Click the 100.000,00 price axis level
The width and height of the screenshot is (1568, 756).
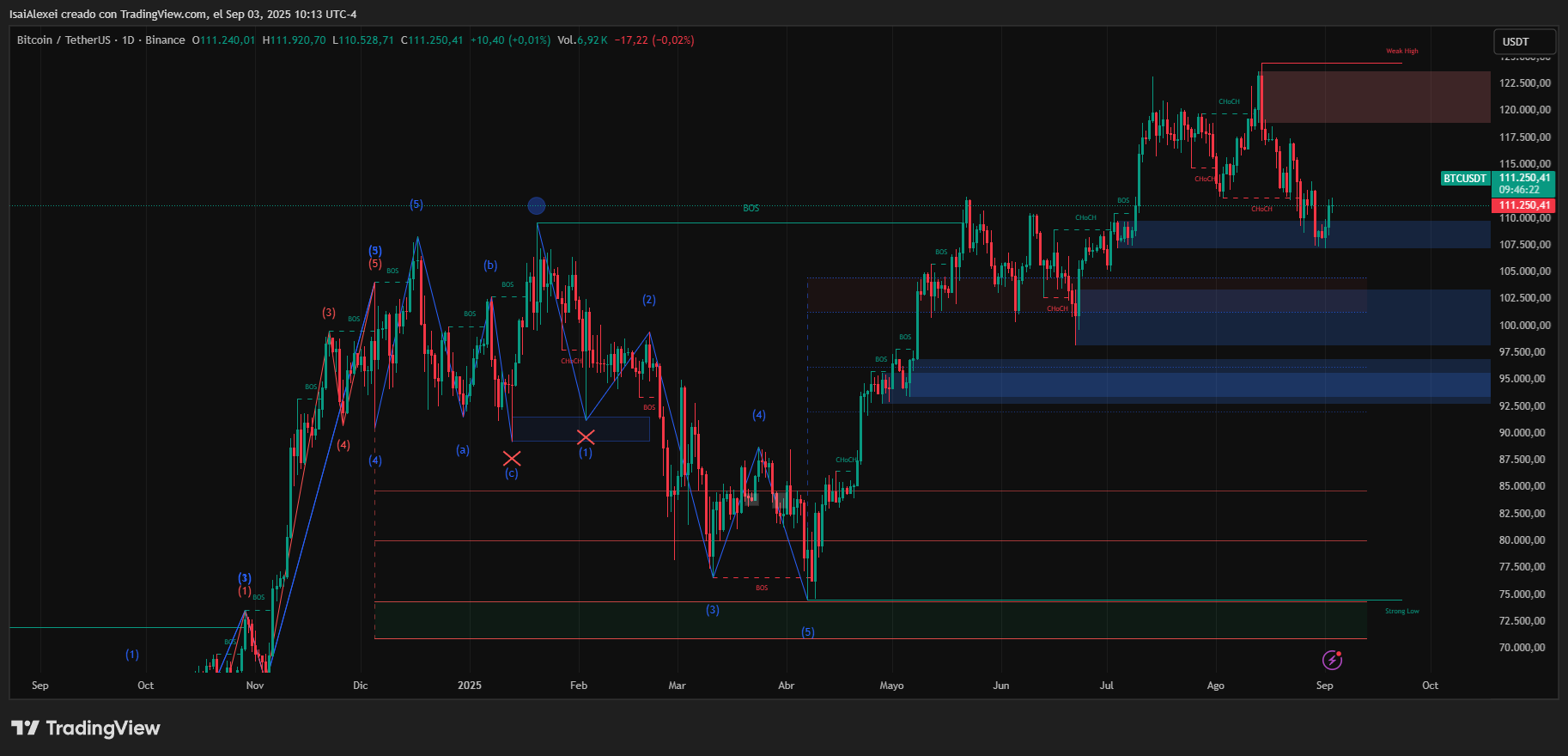tap(1524, 326)
